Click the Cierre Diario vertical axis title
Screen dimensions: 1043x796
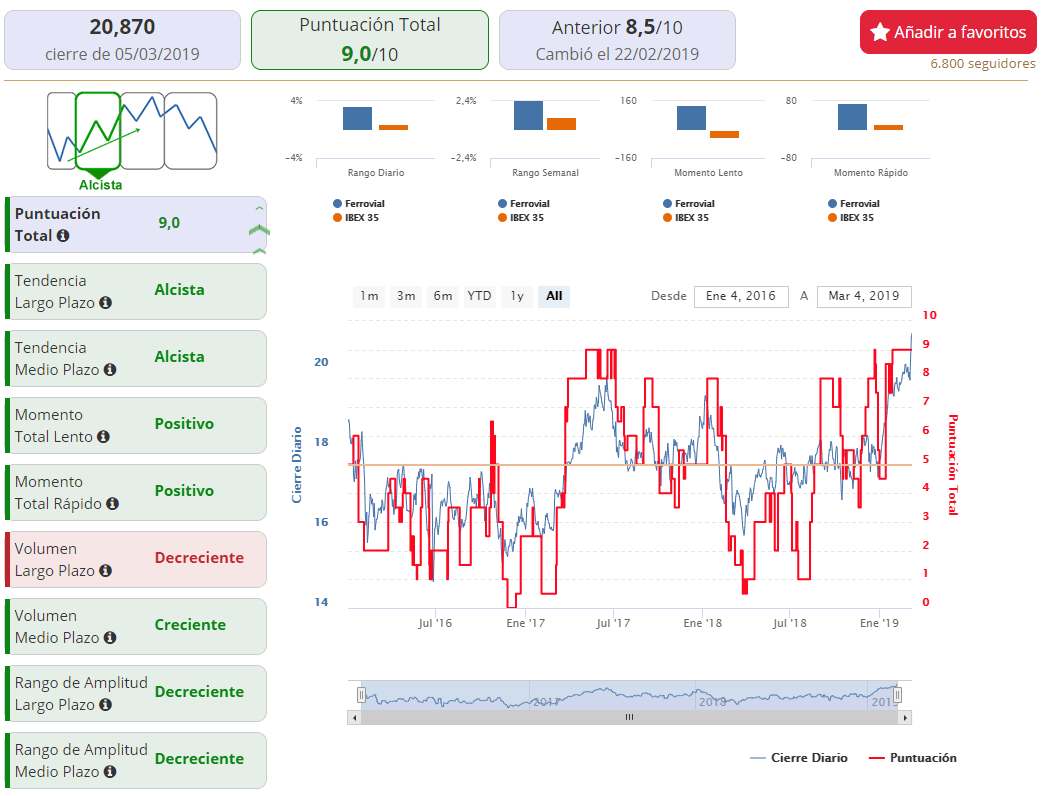(297, 465)
